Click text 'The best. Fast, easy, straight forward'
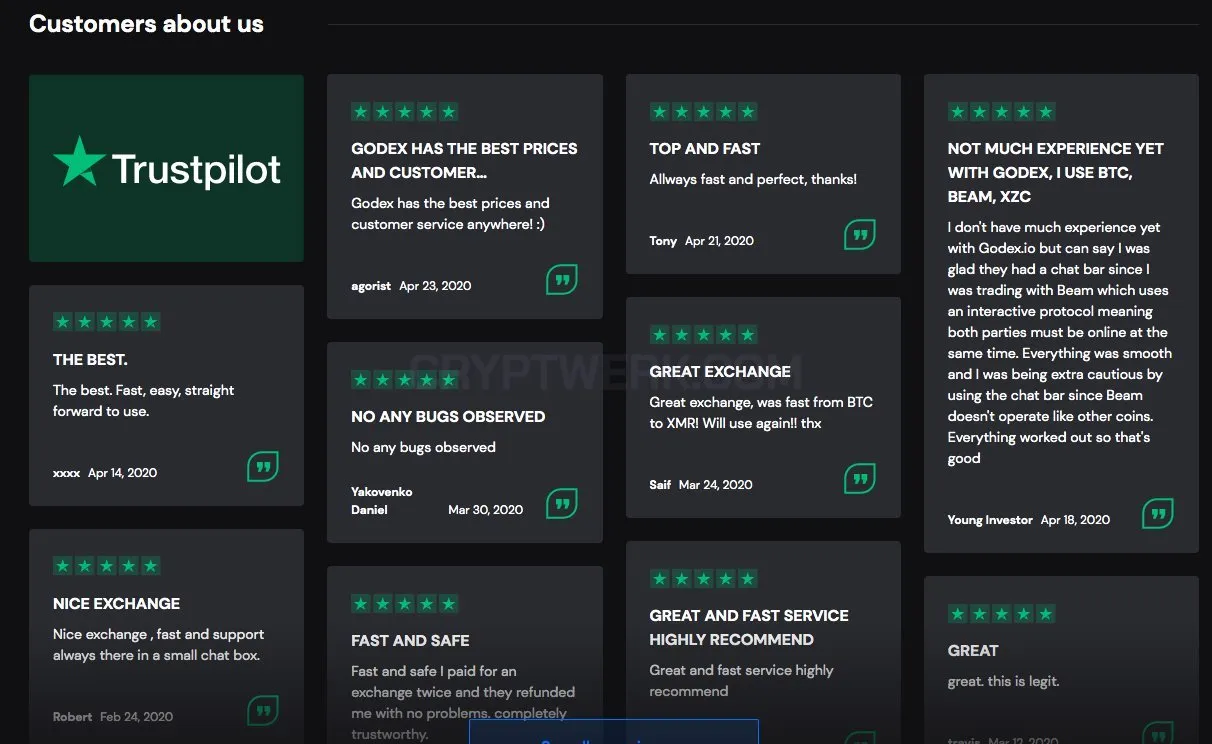The width and height of the screenshot is (1212, 744). (144, 400)
